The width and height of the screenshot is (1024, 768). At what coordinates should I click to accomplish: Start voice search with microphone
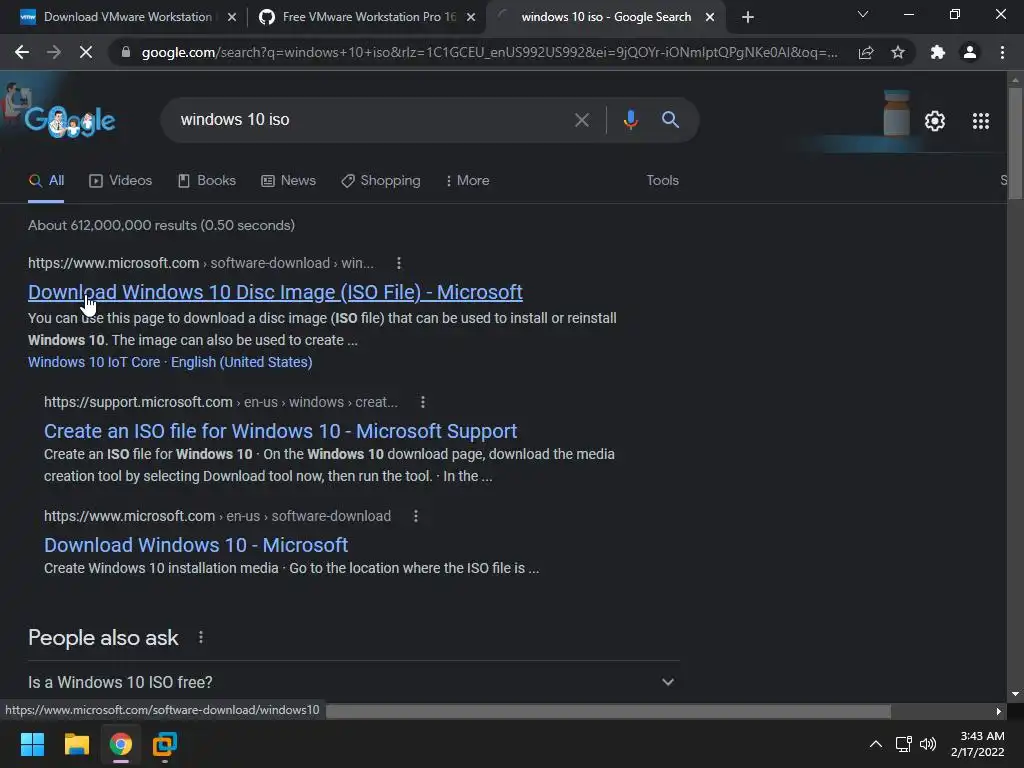[630, 120]
